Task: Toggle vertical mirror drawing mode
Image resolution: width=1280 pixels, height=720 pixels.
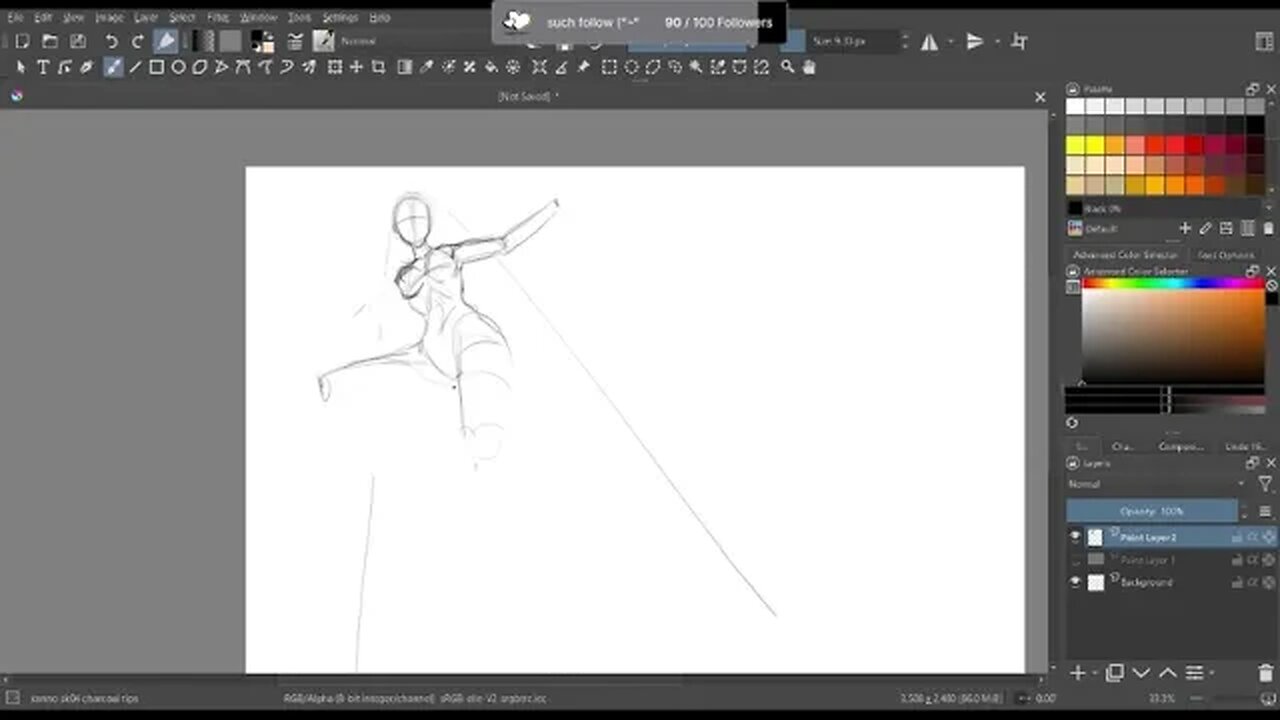Action: pyautogui.click(x=975, y=41)
